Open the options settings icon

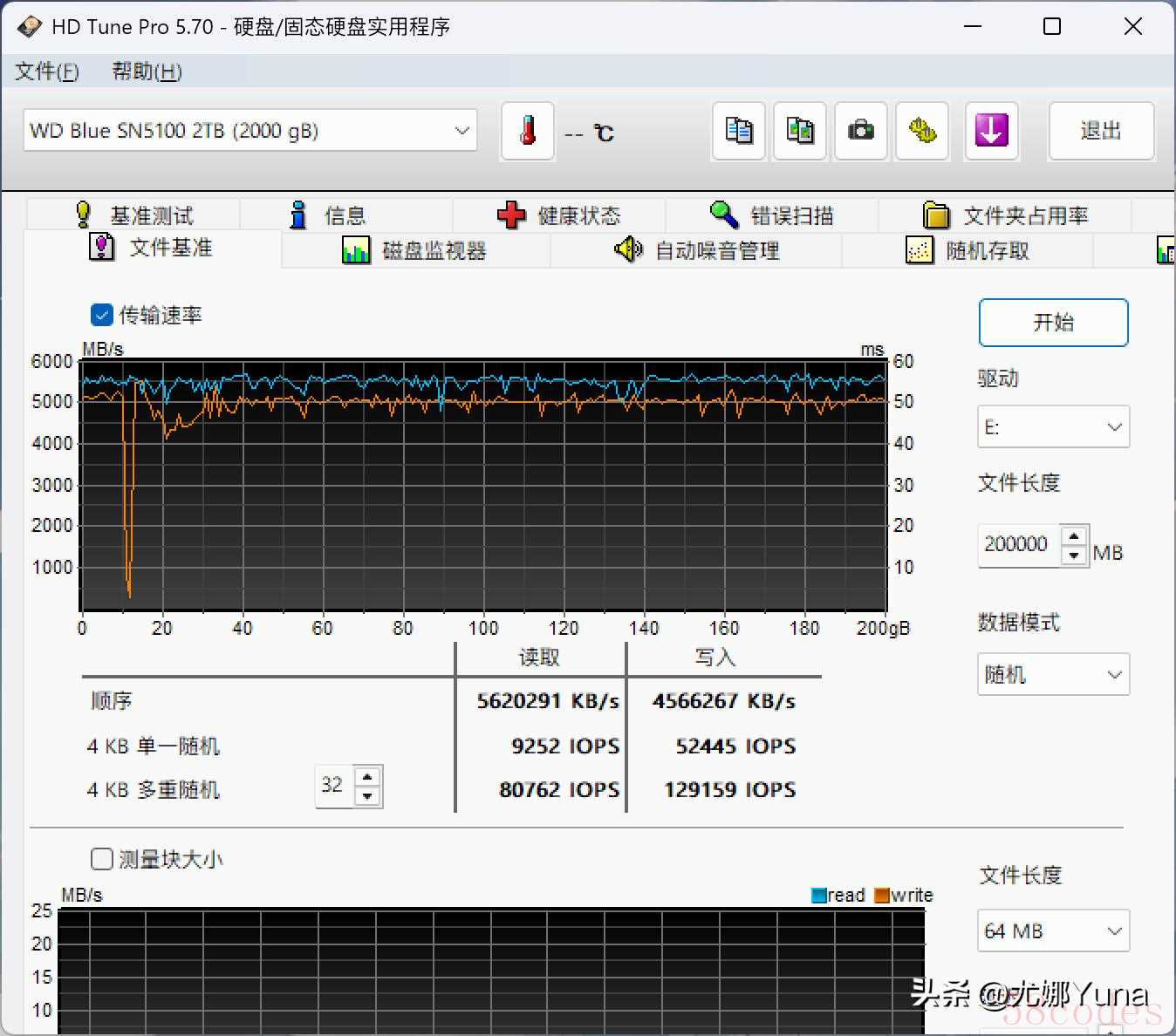point(921,132)
